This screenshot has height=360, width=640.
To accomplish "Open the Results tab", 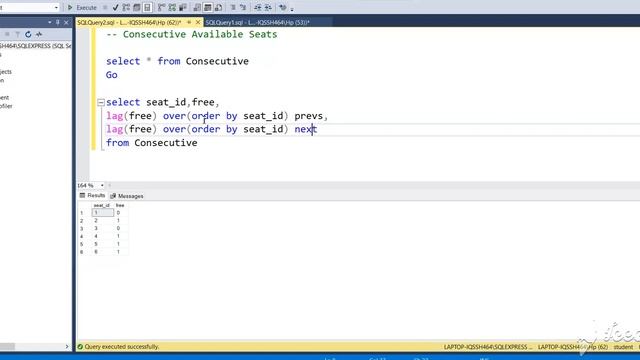I will coord(92,196).
